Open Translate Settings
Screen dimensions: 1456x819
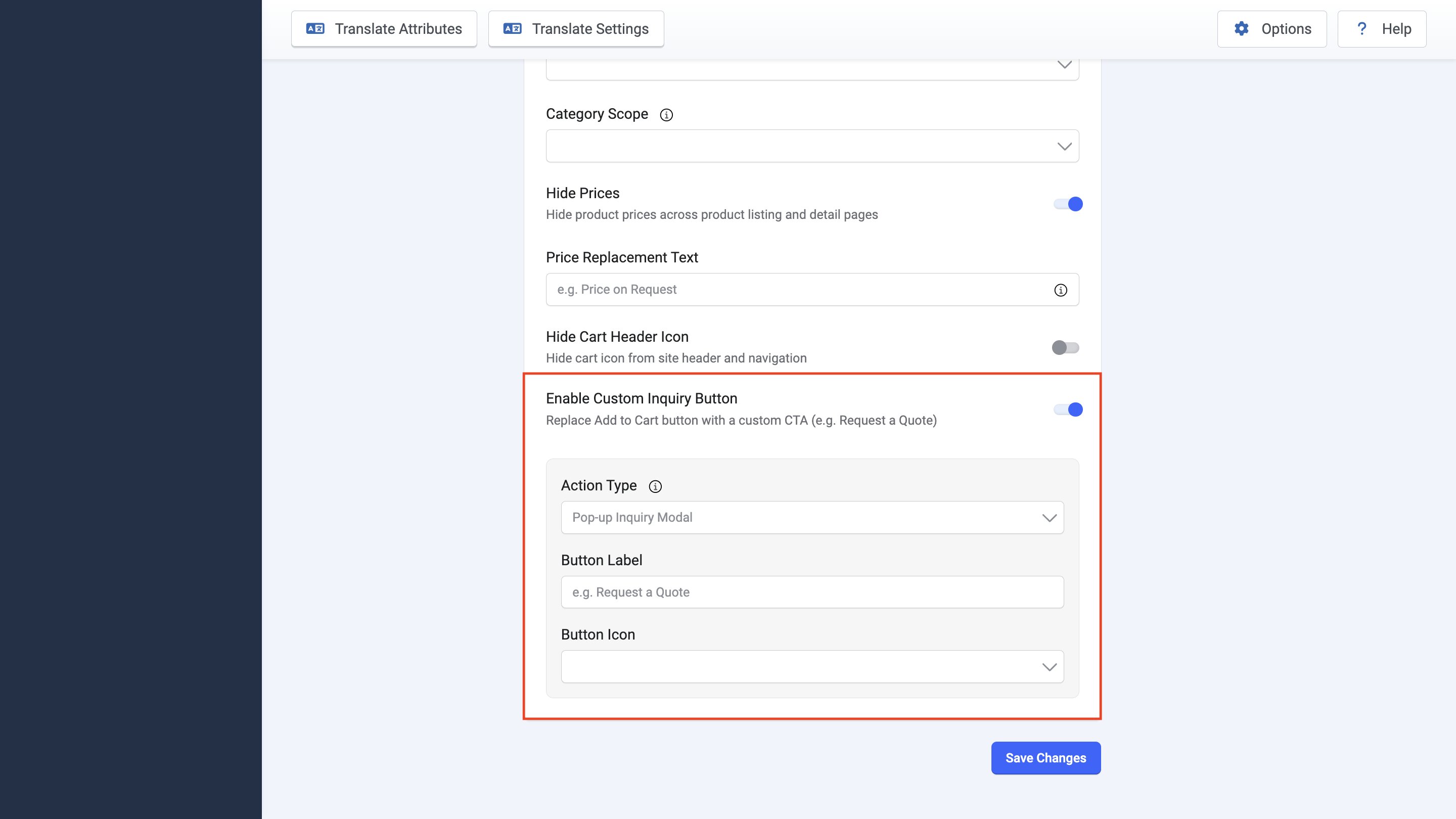pyautogui.click(x=576, y=29)
